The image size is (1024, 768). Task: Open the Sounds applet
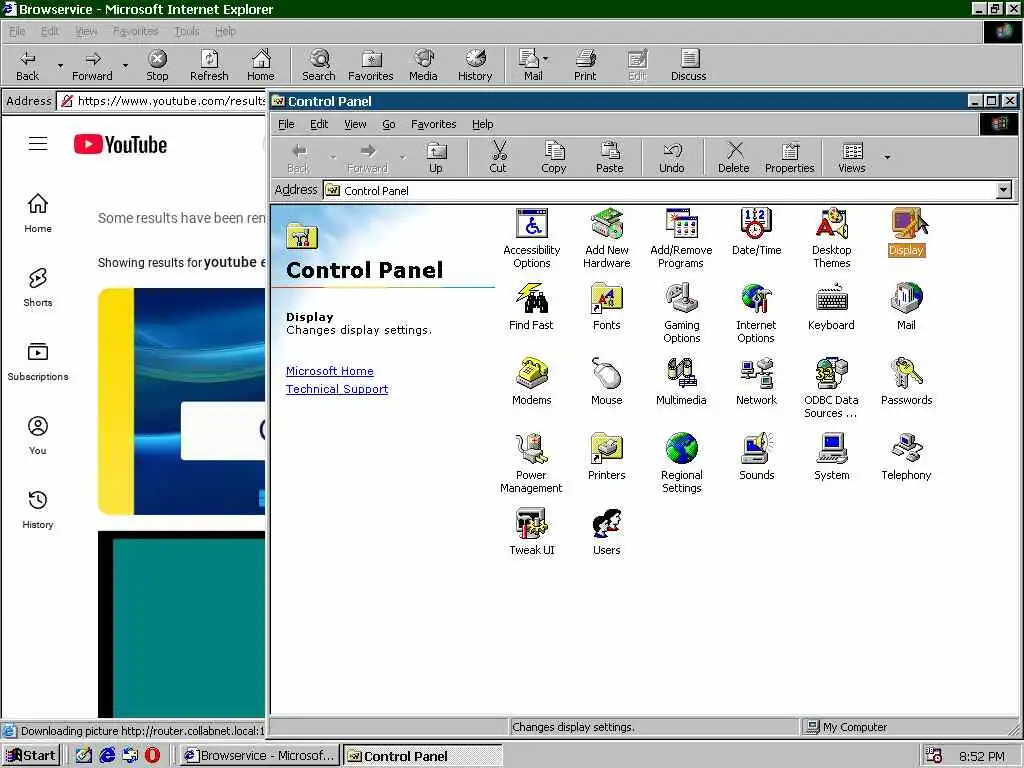click(x=756, y=457)
